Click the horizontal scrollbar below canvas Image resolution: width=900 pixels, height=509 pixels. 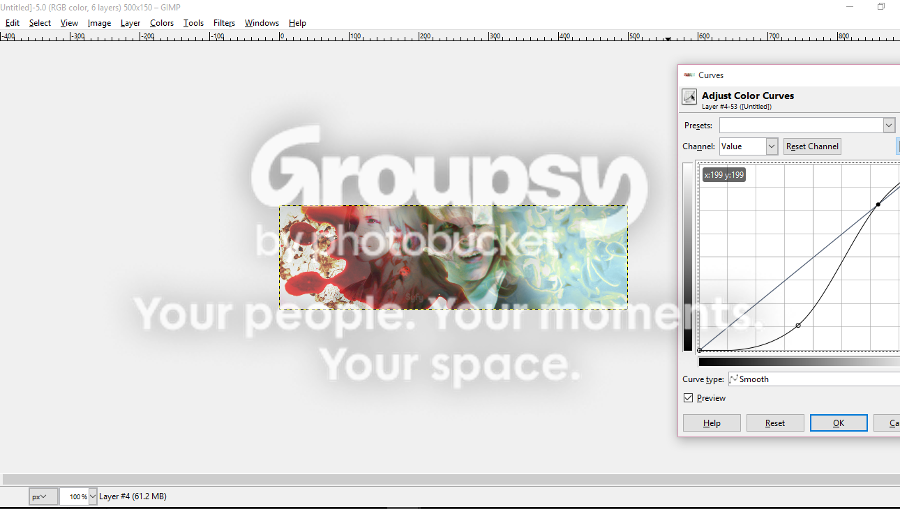coord(451,479)
